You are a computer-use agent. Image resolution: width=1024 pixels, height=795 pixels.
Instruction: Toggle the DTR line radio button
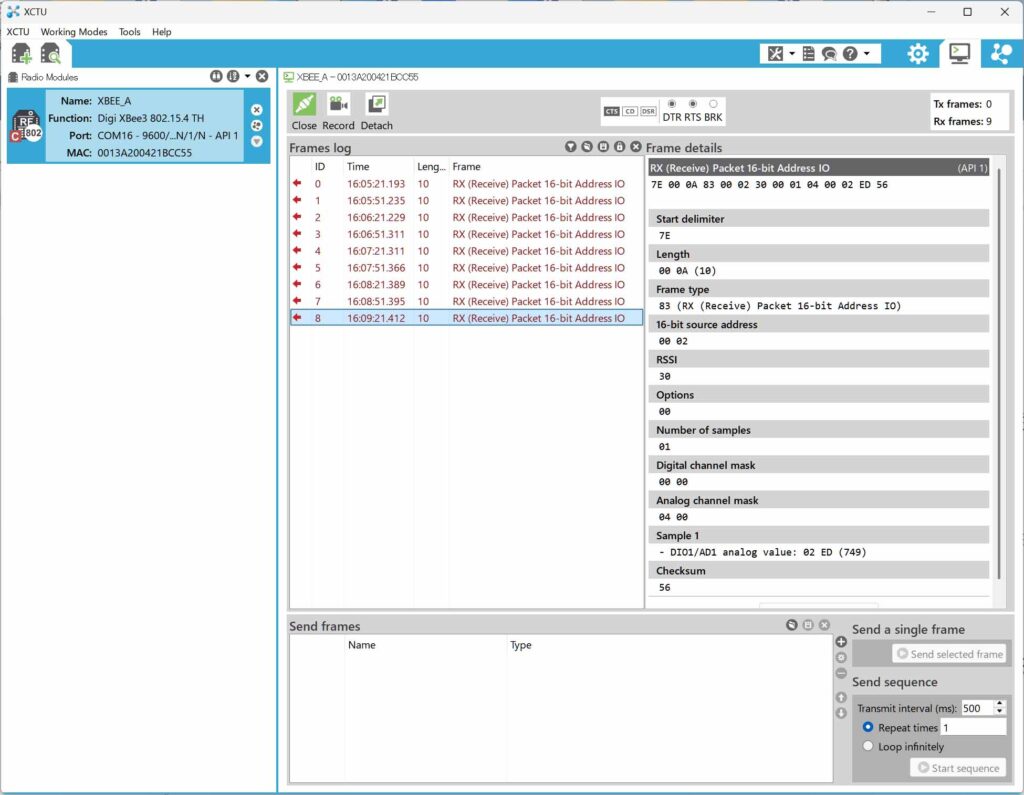tap(672, 104)
